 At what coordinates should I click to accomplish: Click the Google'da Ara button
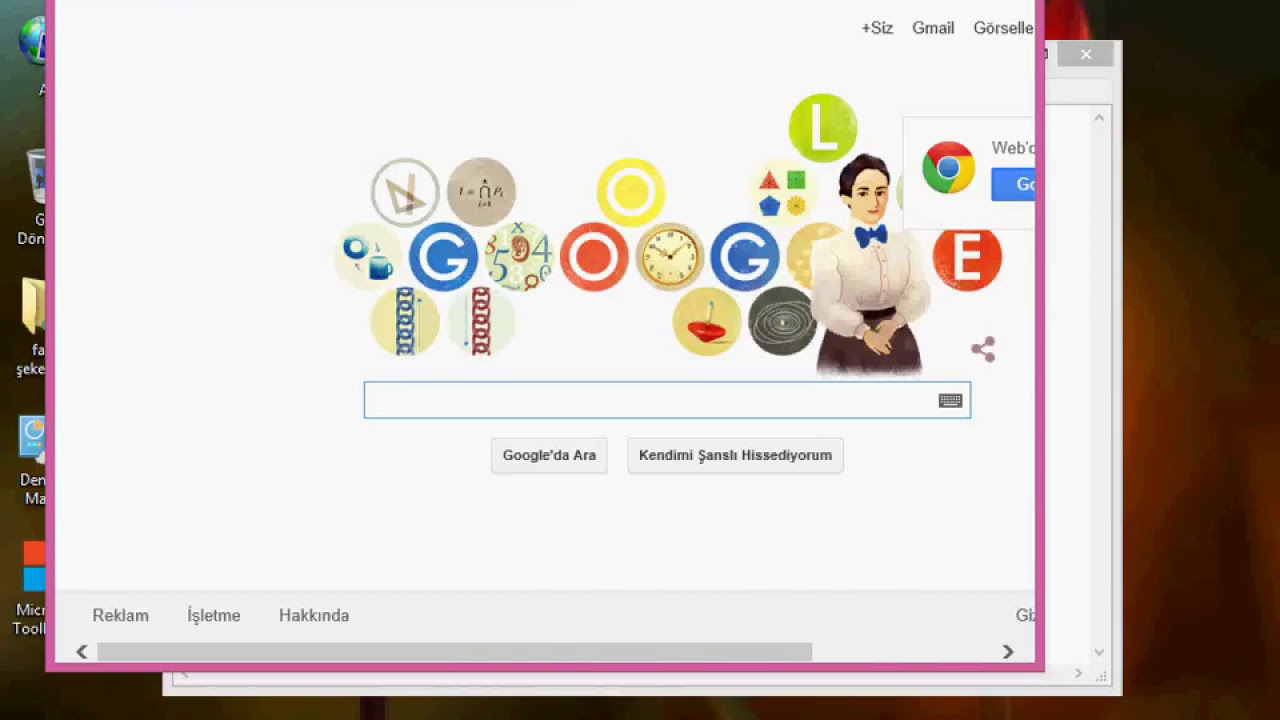[x=549, y=455]
